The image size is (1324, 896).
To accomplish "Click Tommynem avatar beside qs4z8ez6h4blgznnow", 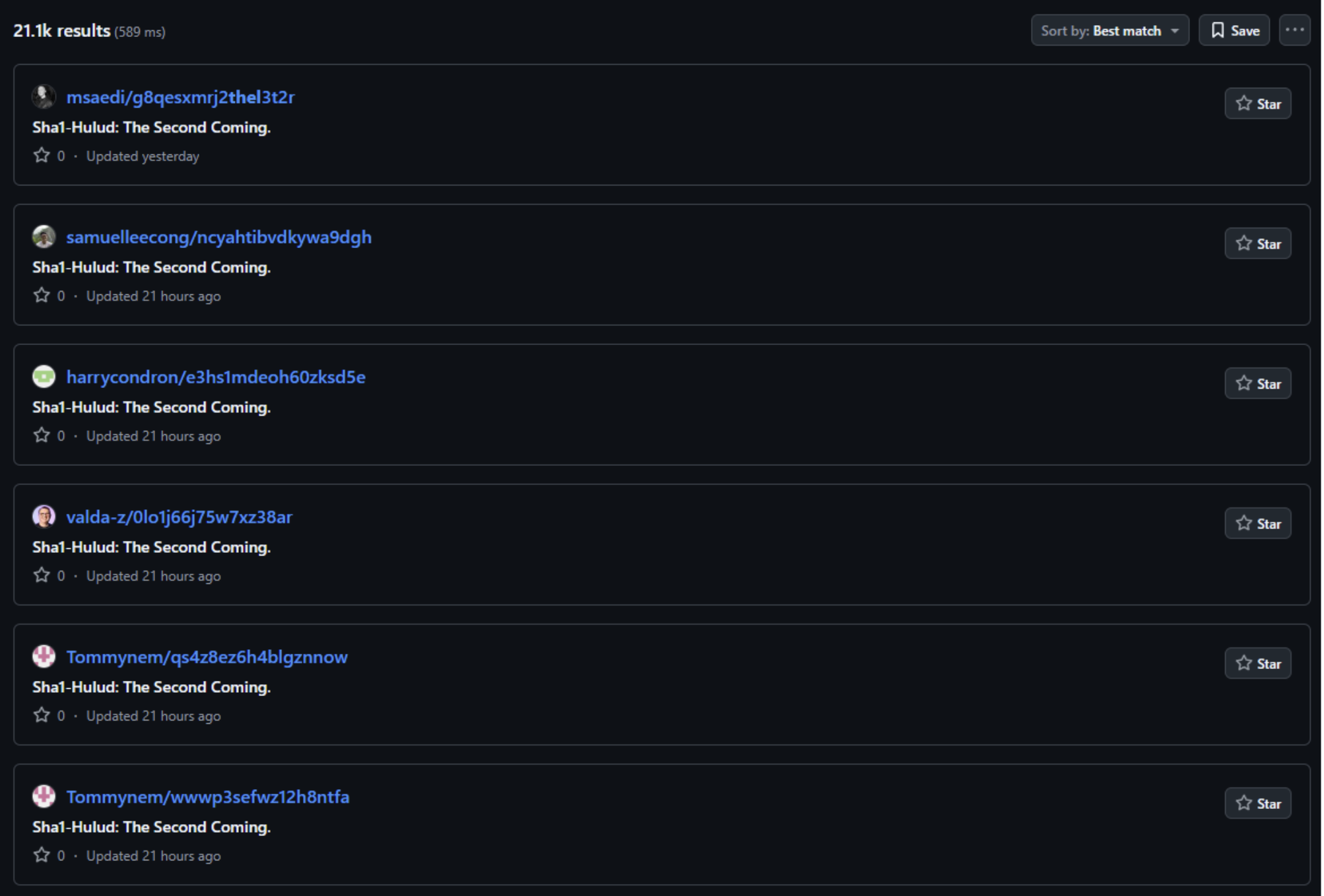I will click(44, 656).
